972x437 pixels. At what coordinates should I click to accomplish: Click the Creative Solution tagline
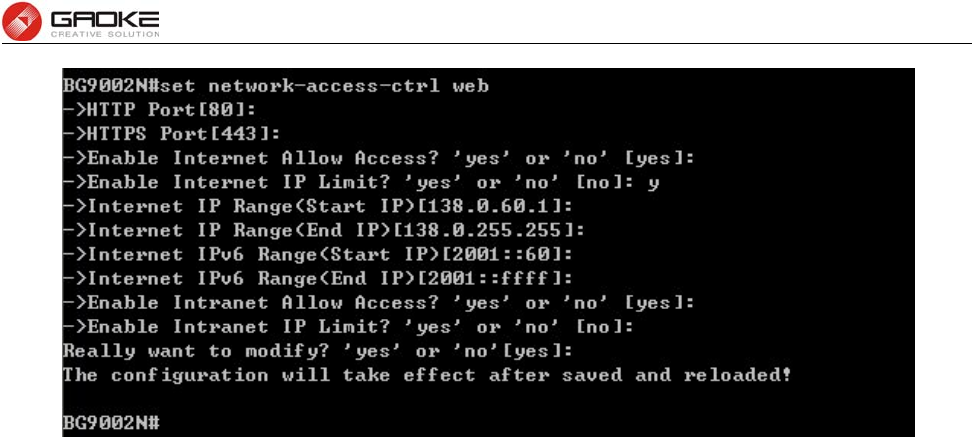coord(105,33)
